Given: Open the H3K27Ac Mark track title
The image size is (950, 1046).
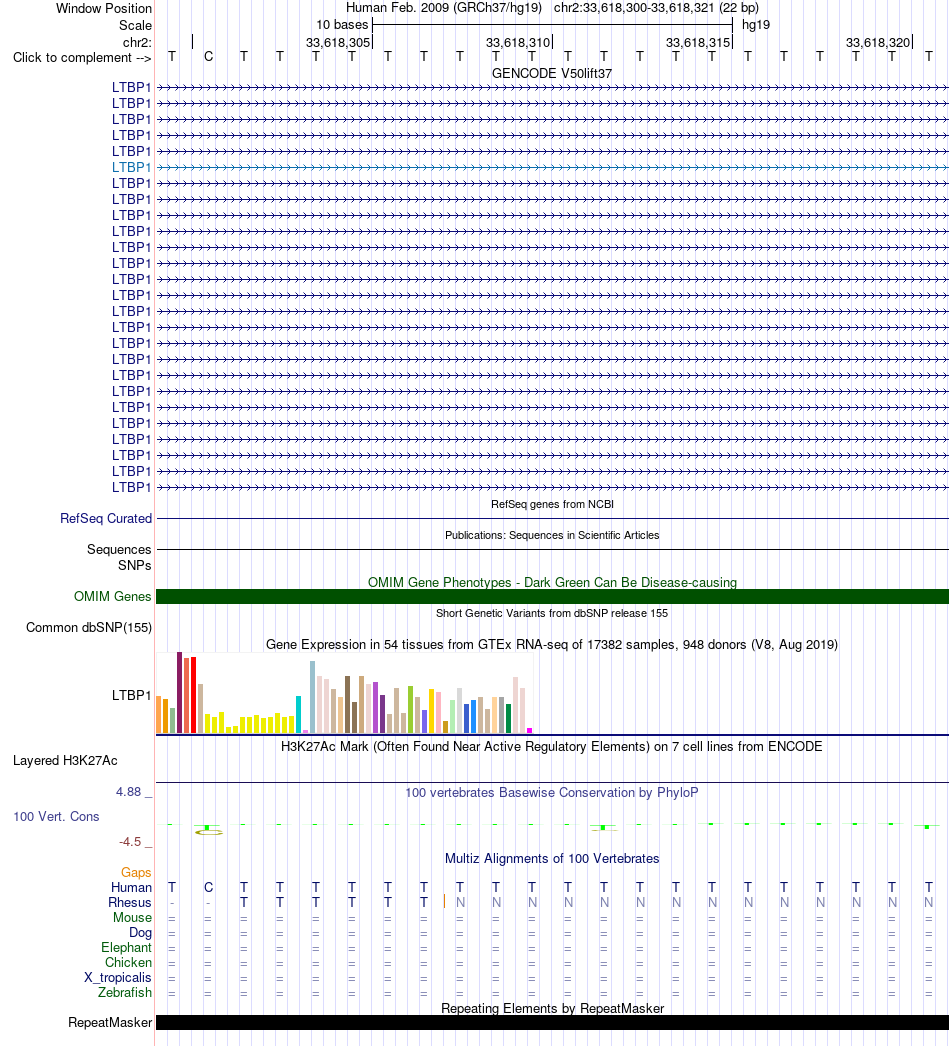Looking at the screenshot, I should (552, 746).
